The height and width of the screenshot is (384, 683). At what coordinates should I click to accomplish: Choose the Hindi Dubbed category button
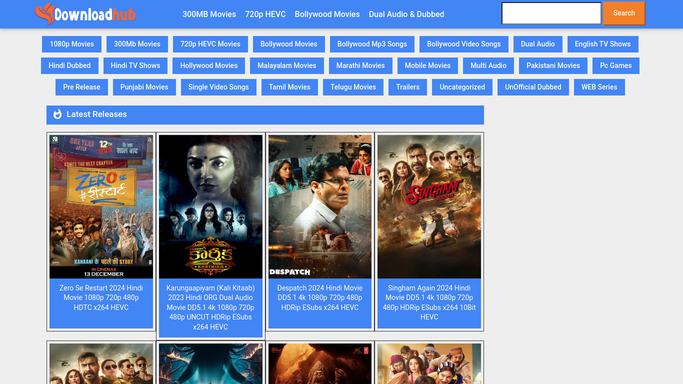point(70,66)
